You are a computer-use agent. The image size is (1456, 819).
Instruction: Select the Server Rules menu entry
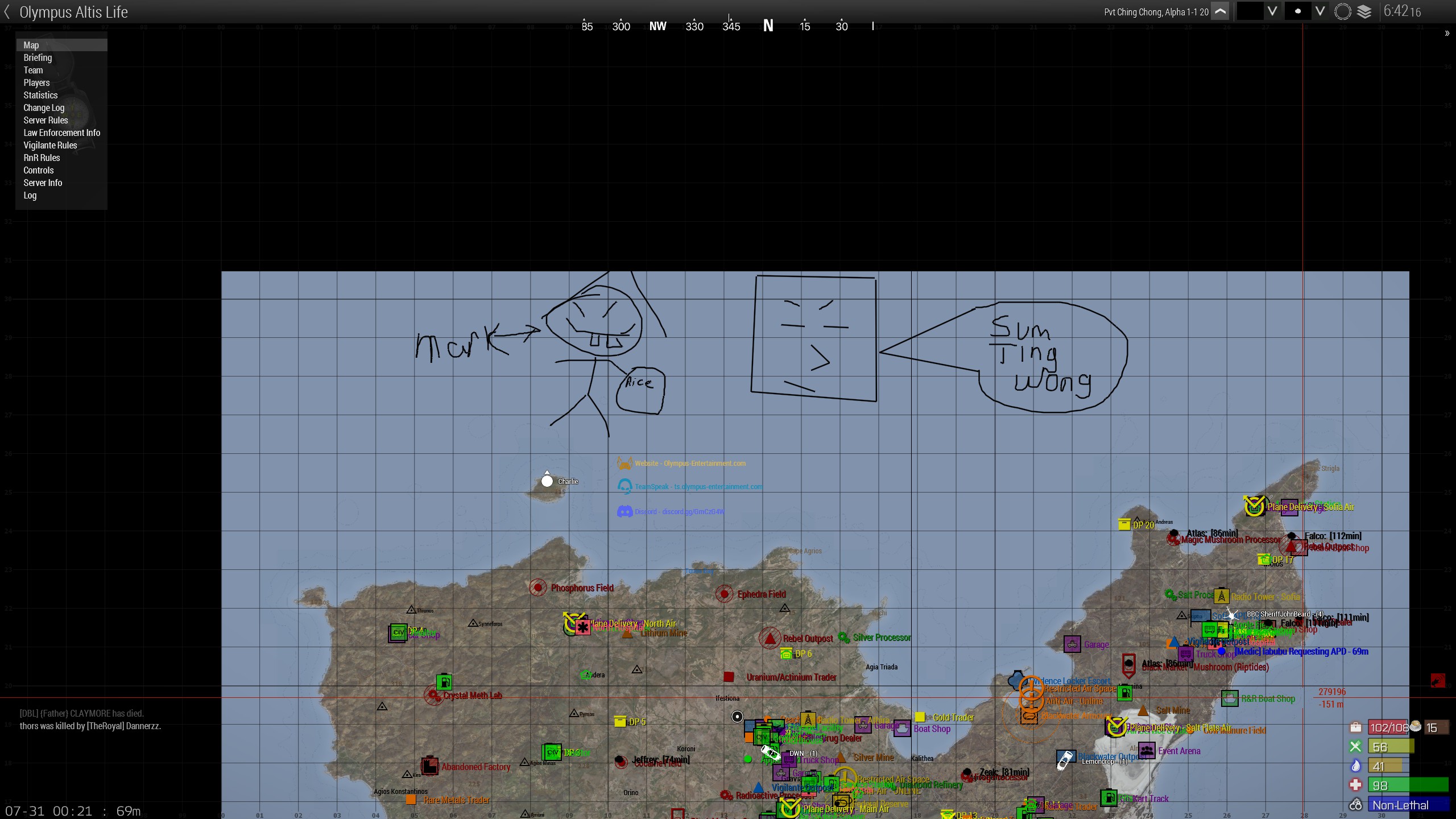pos(45,120)
